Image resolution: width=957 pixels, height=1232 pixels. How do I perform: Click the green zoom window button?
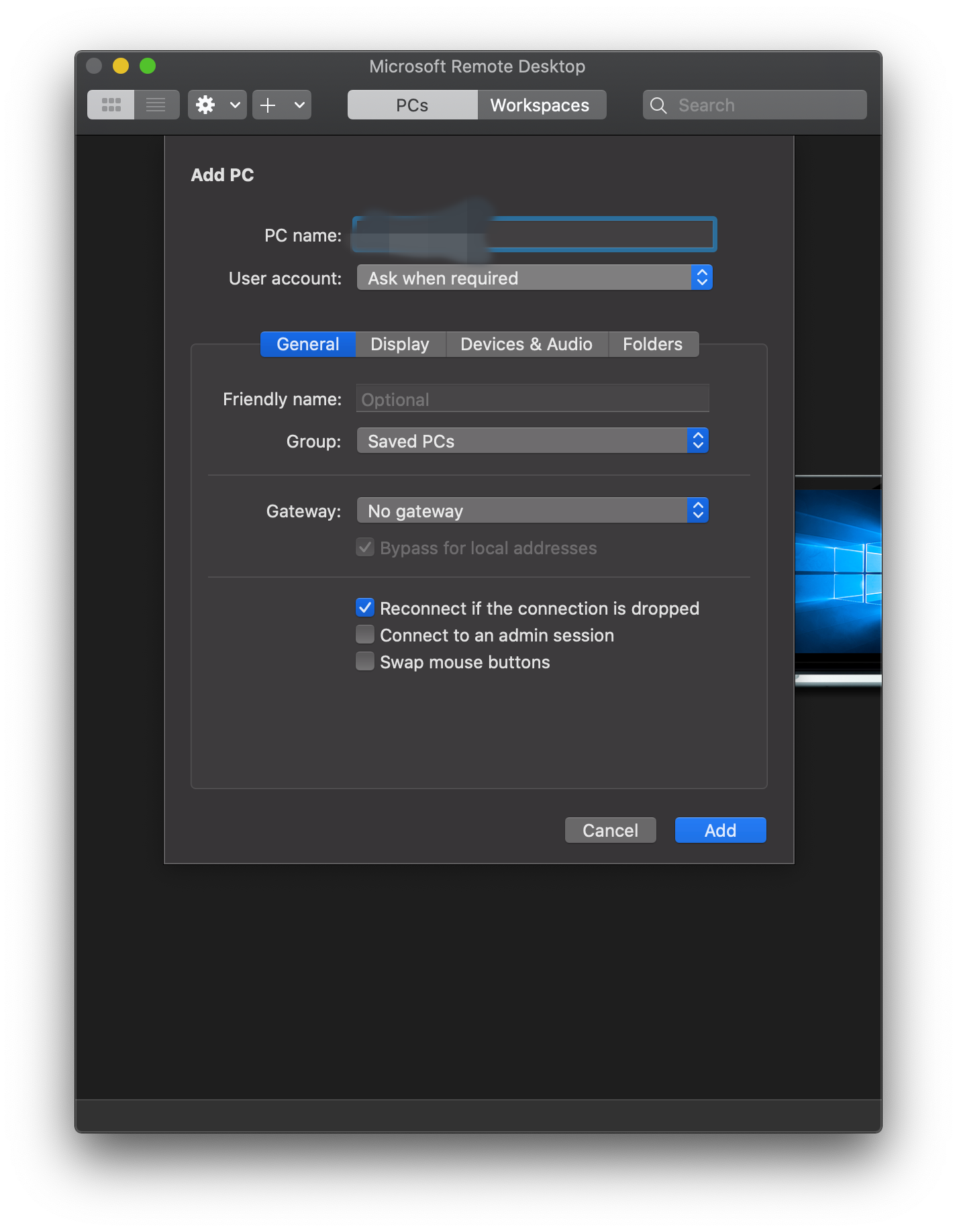coord(148,66)
